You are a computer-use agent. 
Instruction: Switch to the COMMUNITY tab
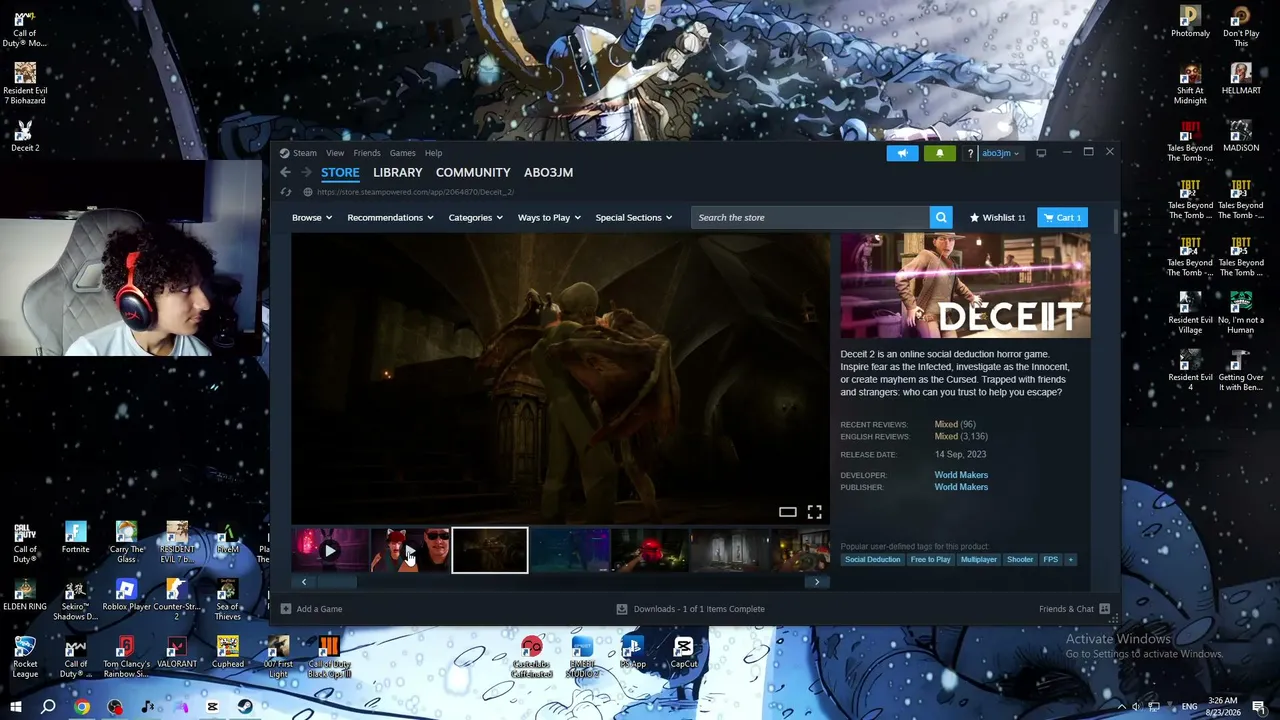[x=473, y=173]
